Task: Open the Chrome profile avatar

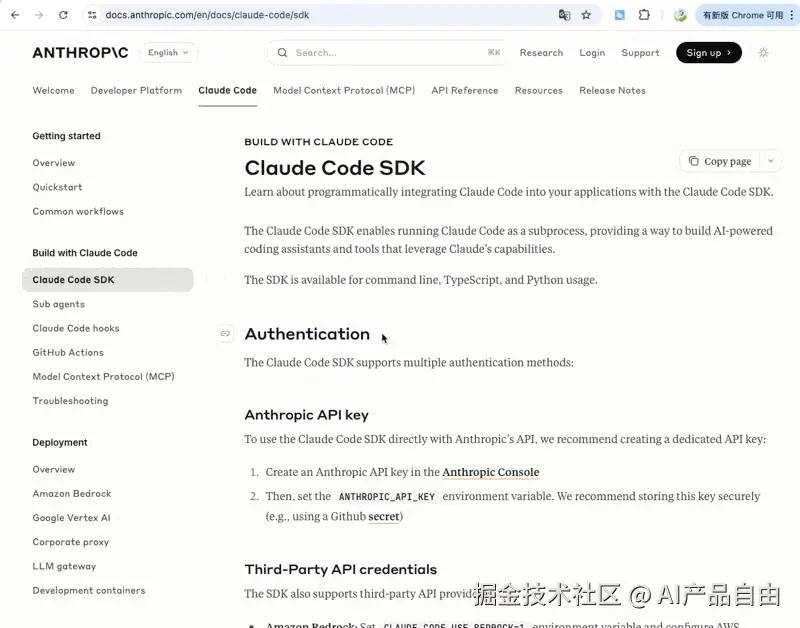Action: 680,15
